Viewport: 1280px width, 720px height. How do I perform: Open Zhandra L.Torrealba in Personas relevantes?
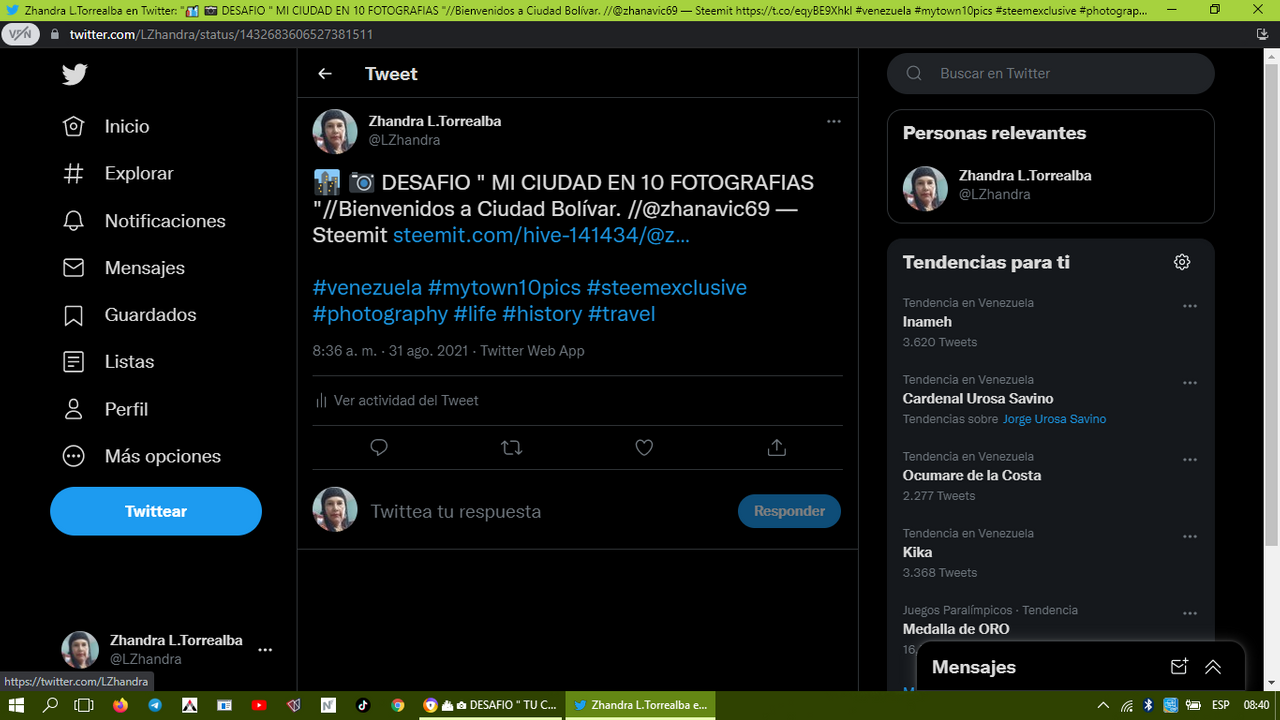[x=1051, y=187]
